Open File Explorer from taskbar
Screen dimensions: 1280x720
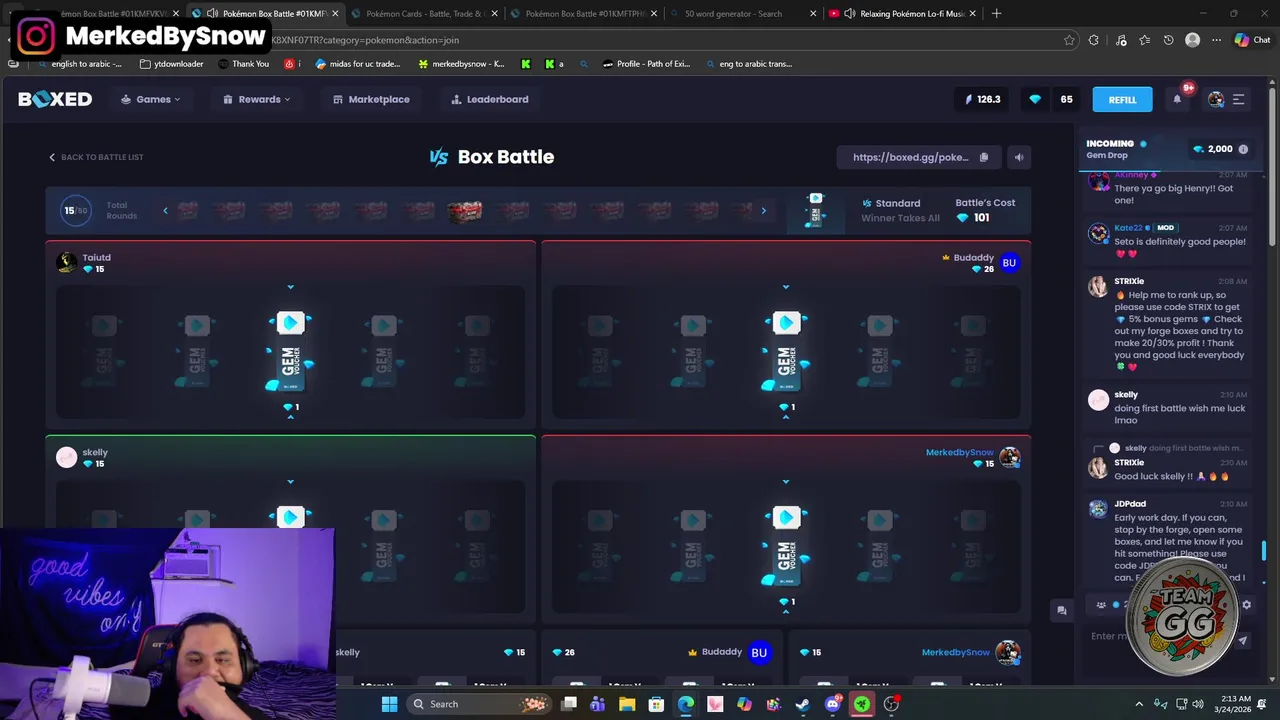pyautogui.click(x=627, y=704)
